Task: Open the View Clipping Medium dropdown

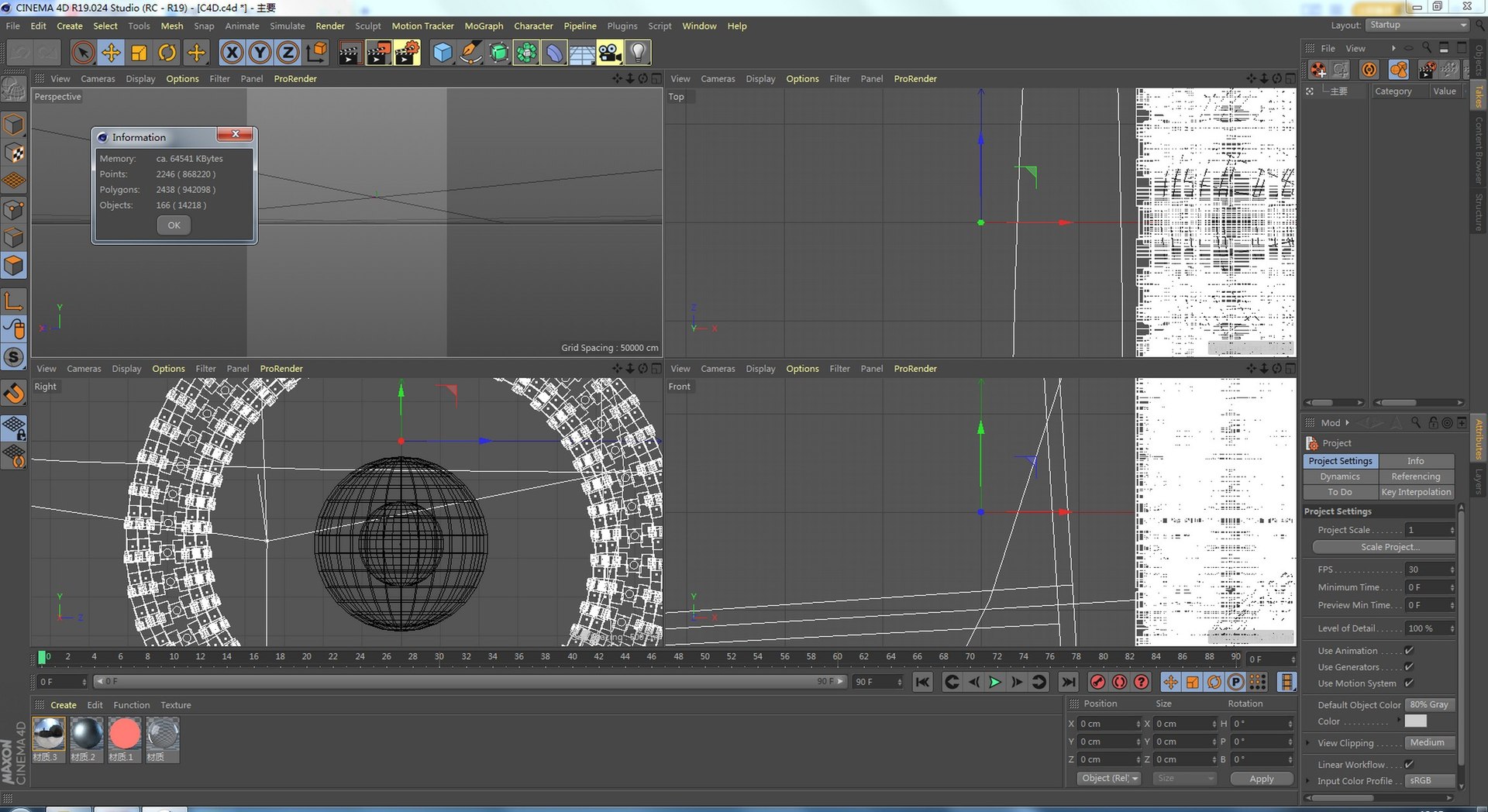Action: [1430, 743]
